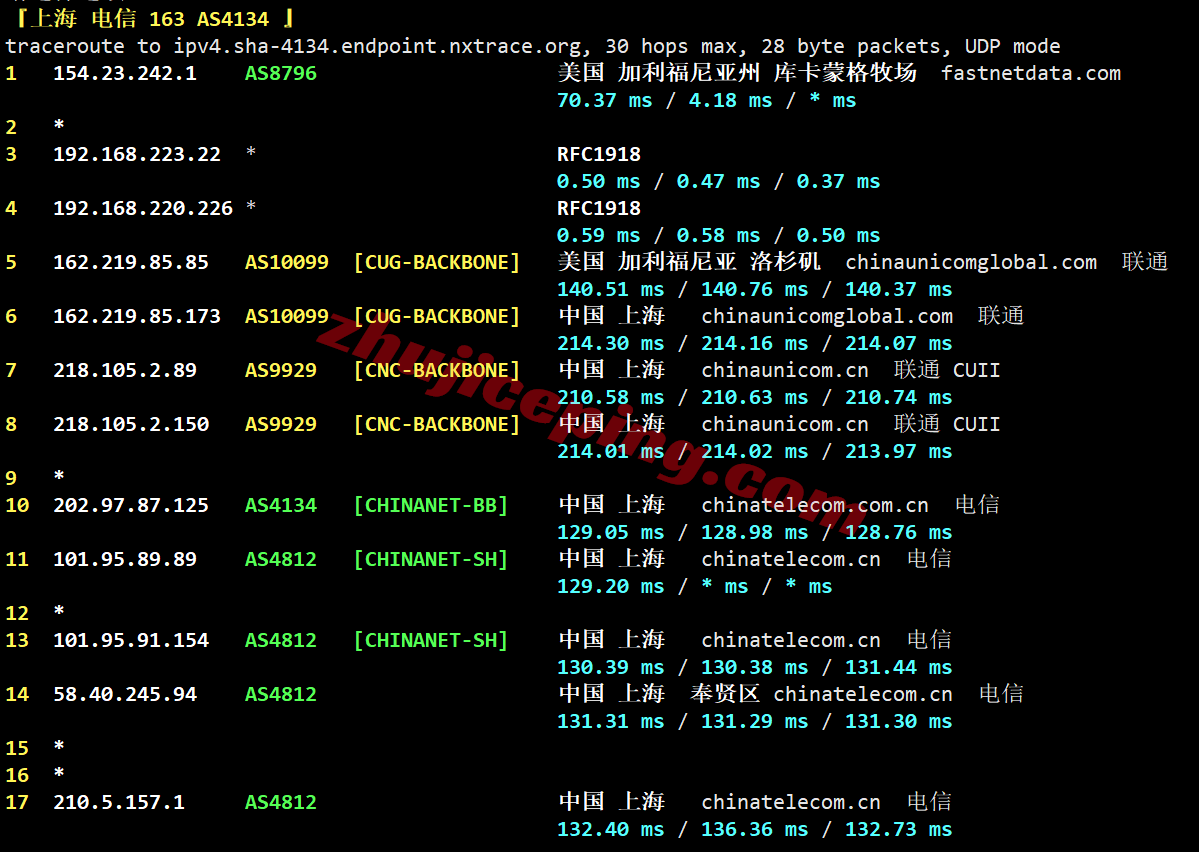This screenshot has width=1199, height=852.
Task: Click the 洛杉矶 location text on hop 5
Action: pos(785,262)
